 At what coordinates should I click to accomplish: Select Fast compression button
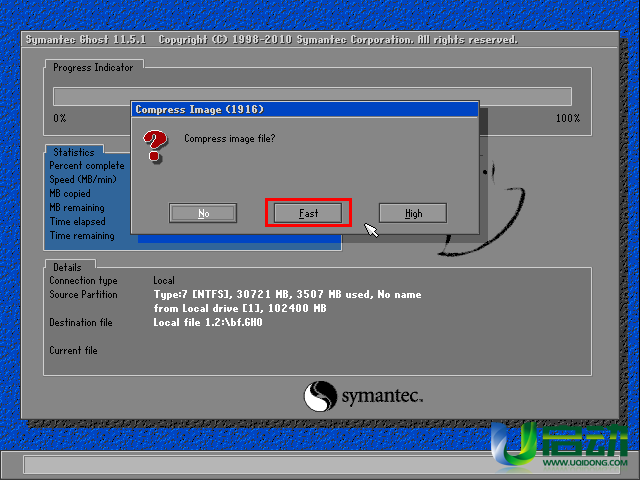308,213
